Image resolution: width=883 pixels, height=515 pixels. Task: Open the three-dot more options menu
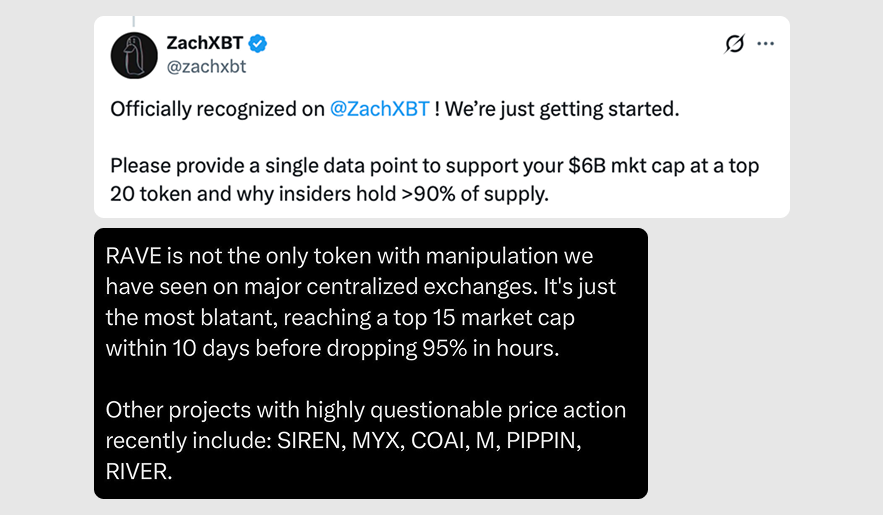point(766,44)
